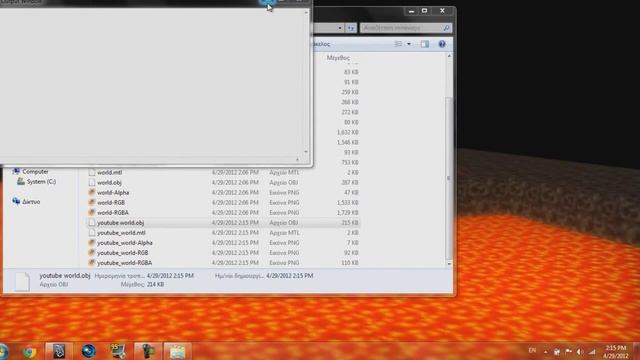Viewport: 640px width, 360px height.
Task: Open the Windows Start orb
Action: [3, 351]
